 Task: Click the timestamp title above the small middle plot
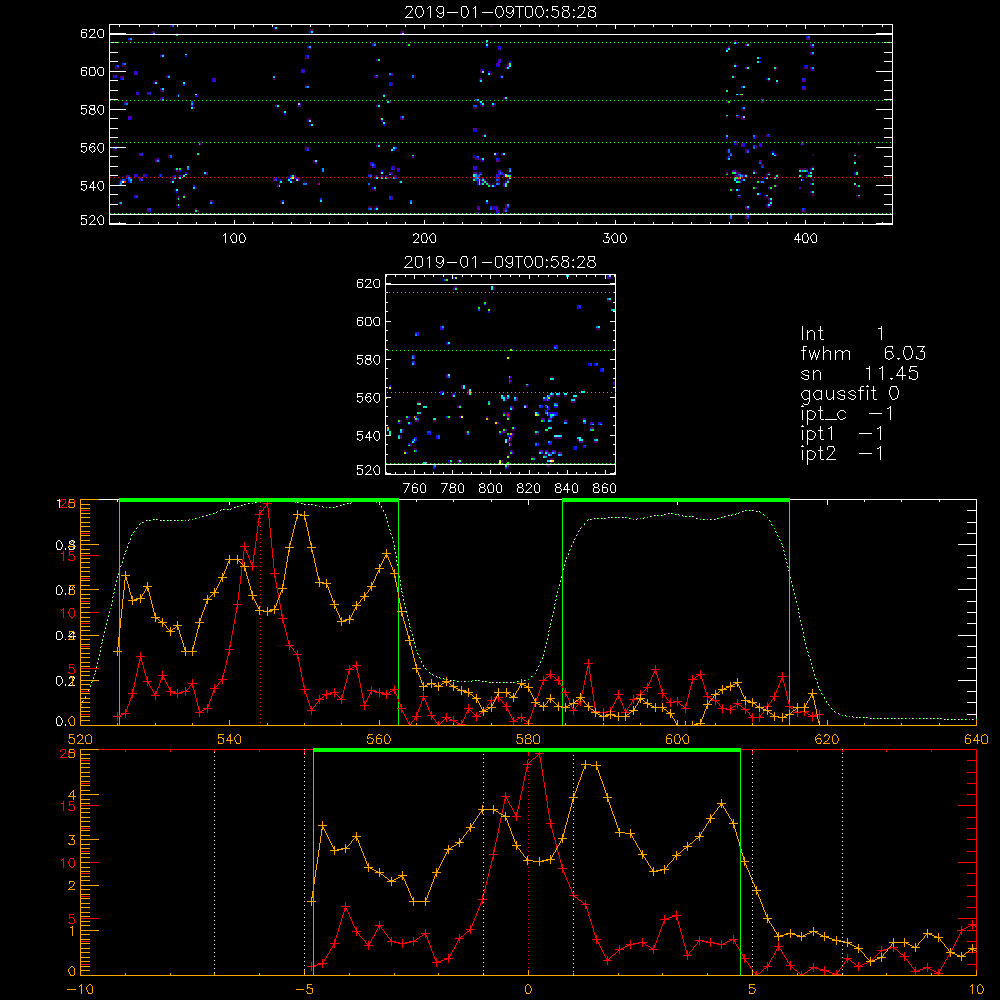(500, 262)
